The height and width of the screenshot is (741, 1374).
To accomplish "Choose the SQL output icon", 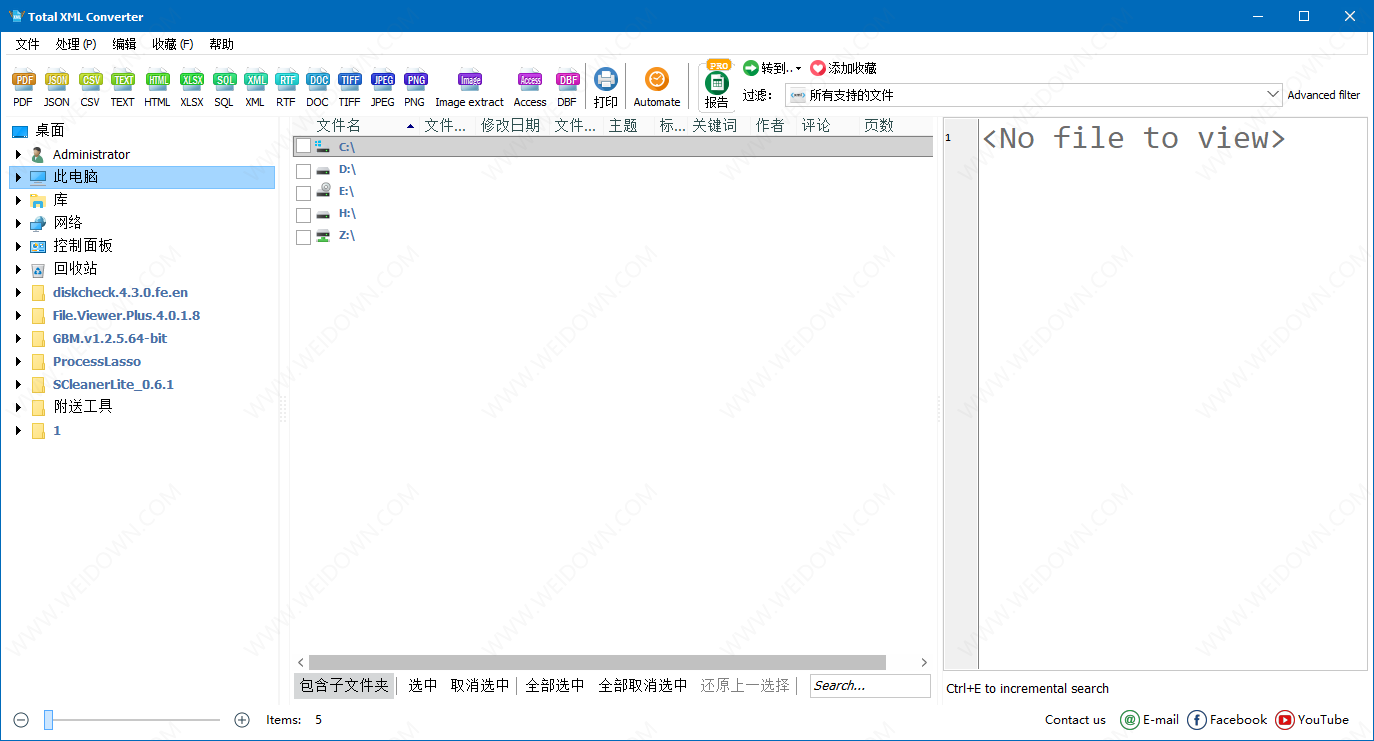I will [224, 81].
